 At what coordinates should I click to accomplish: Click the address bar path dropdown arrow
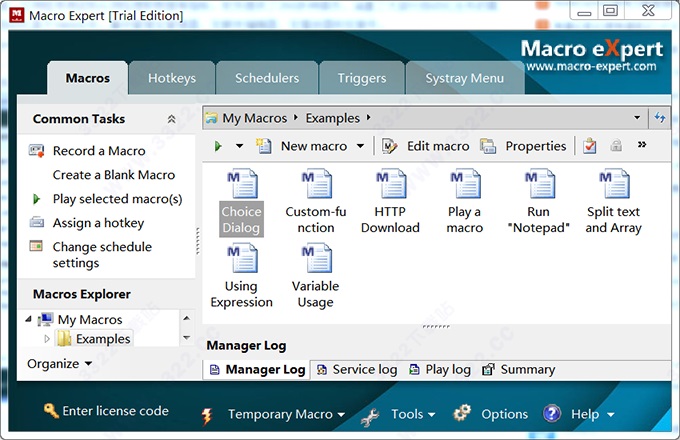(637, 118)
